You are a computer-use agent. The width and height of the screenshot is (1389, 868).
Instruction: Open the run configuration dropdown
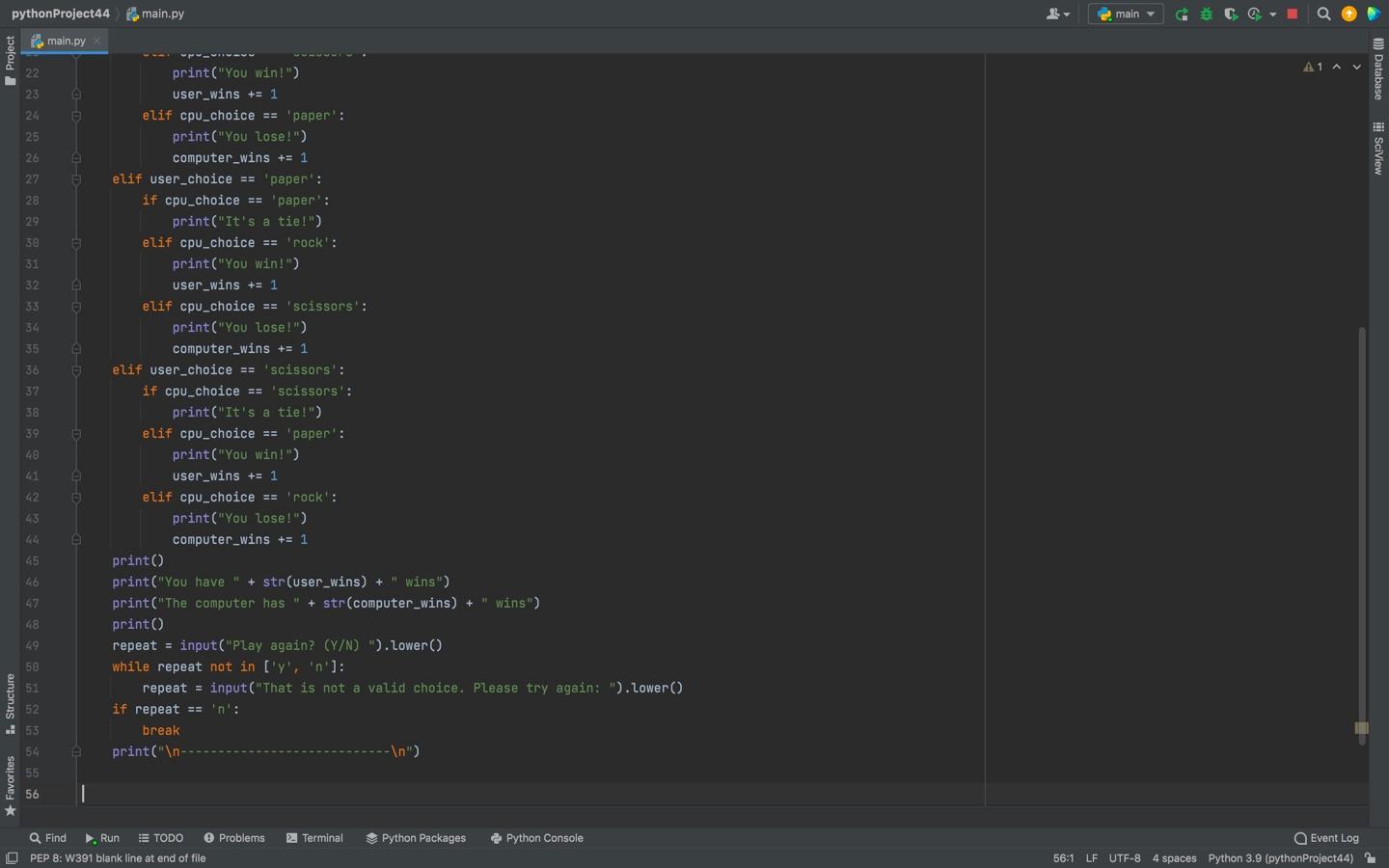1125,14
